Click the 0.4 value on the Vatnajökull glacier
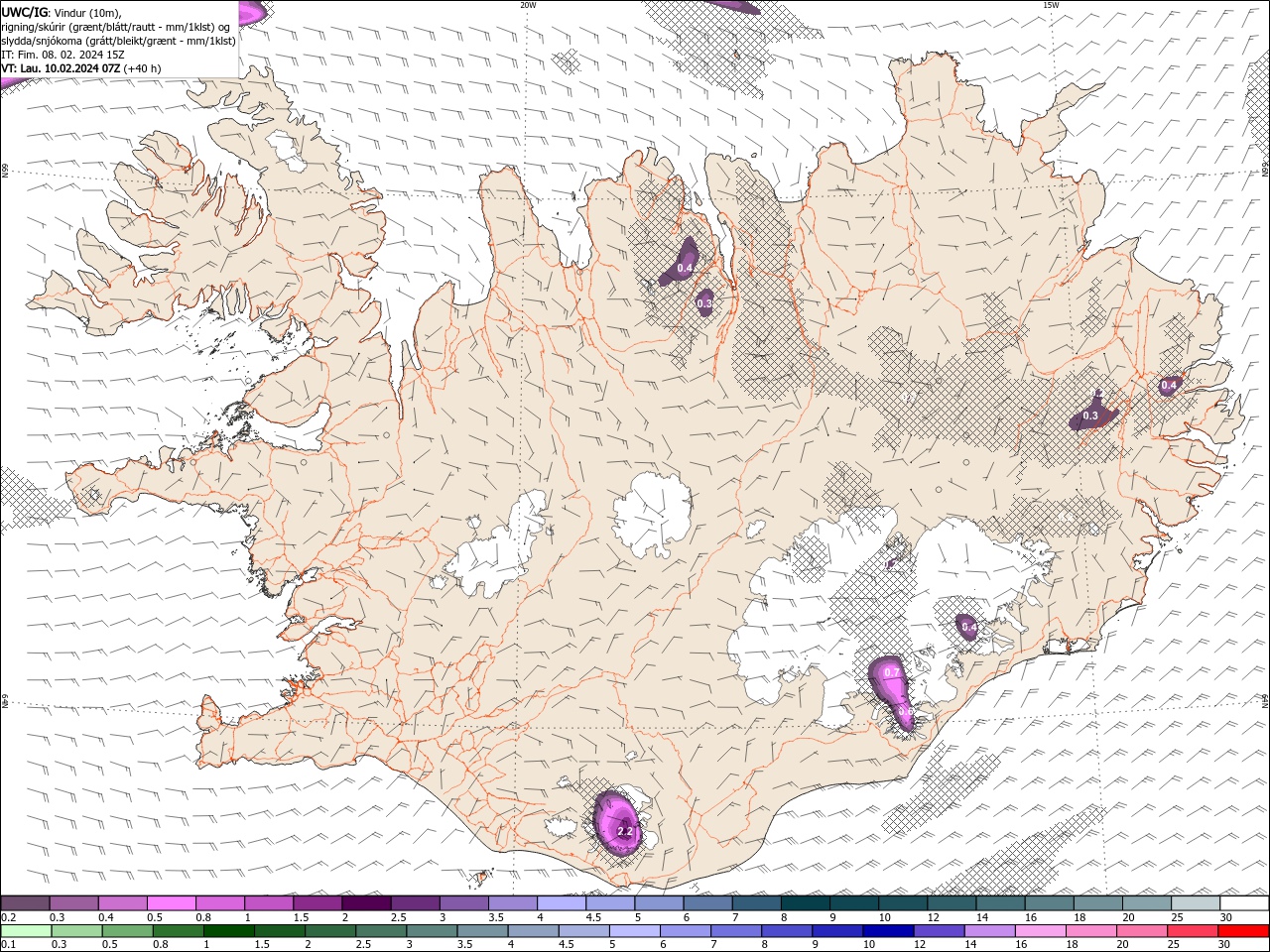This screenshot has height=952, width=1270. tap(969, 627)
